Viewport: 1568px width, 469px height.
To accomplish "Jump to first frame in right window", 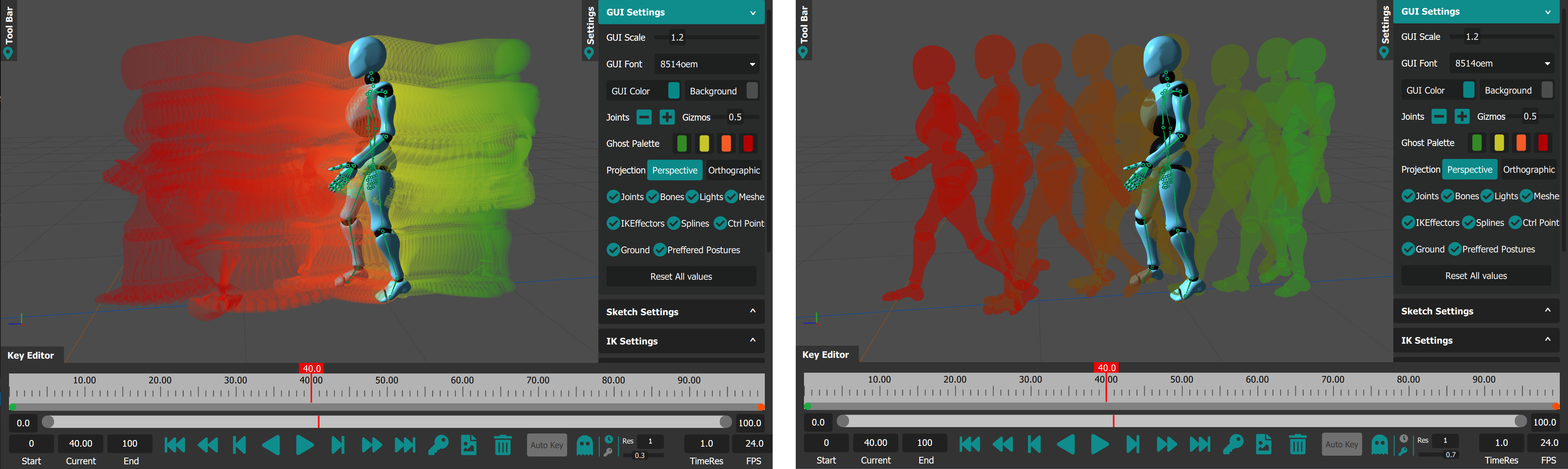I will (x=970, y=445).
